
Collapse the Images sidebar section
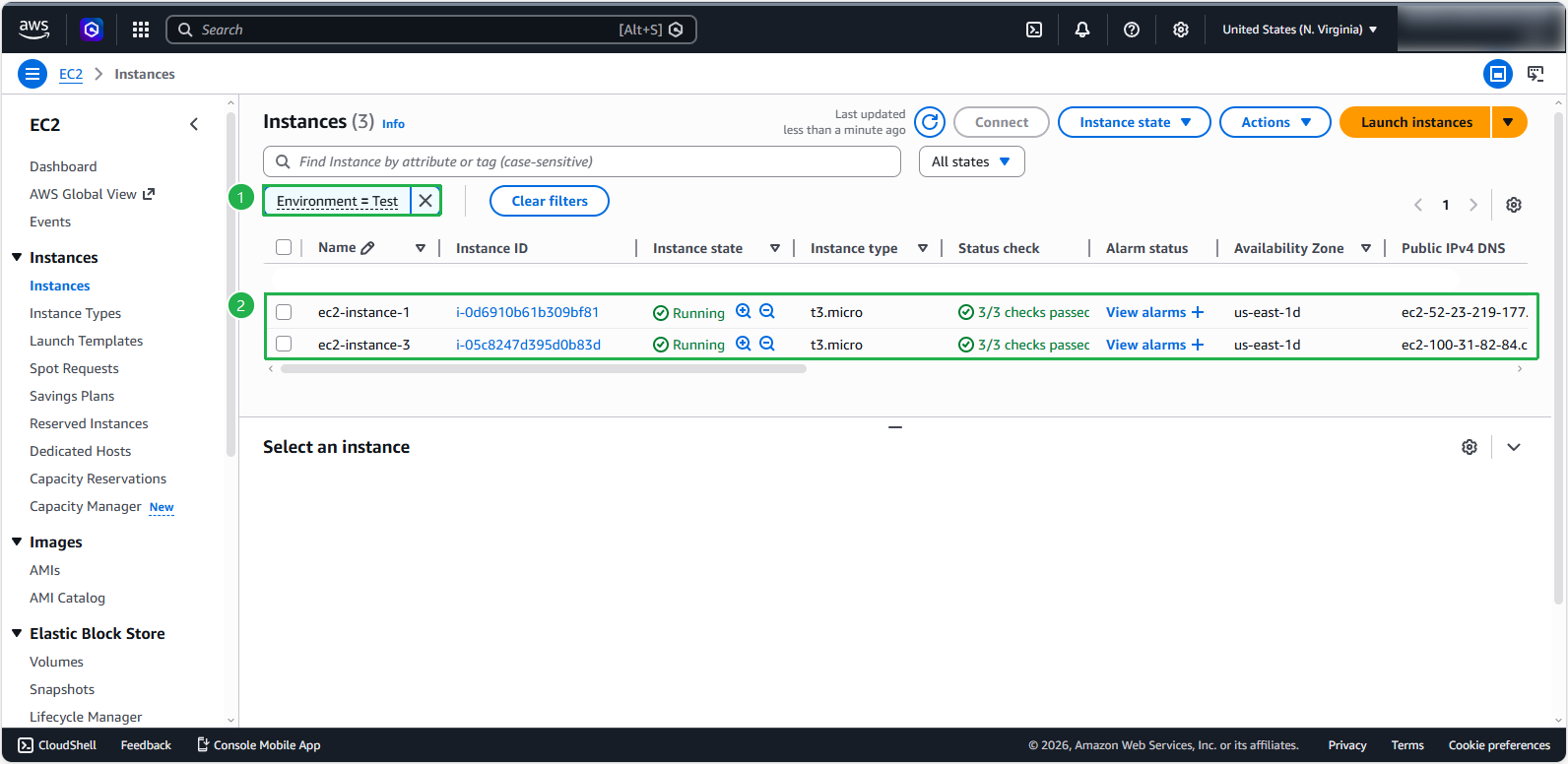tap(17, 541)
